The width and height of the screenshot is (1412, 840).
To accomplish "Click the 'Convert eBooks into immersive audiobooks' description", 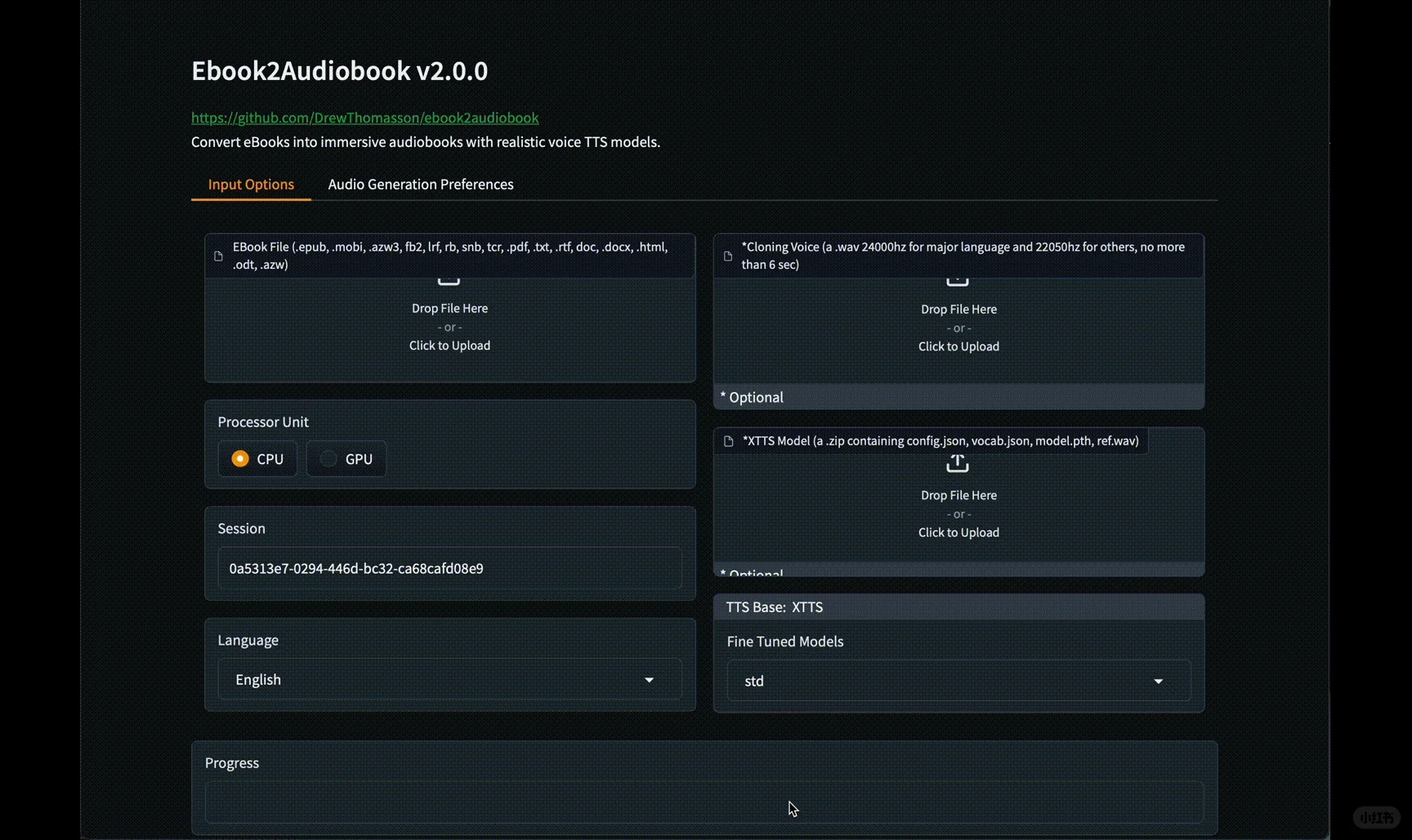I will 426,142.
